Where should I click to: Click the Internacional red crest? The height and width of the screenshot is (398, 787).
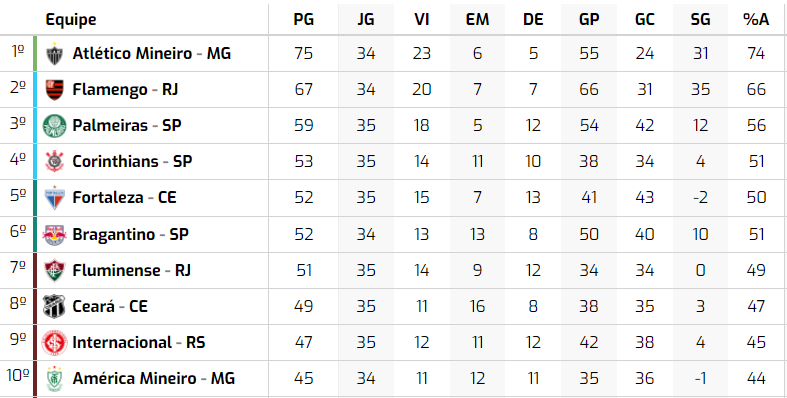pos(54,343)
